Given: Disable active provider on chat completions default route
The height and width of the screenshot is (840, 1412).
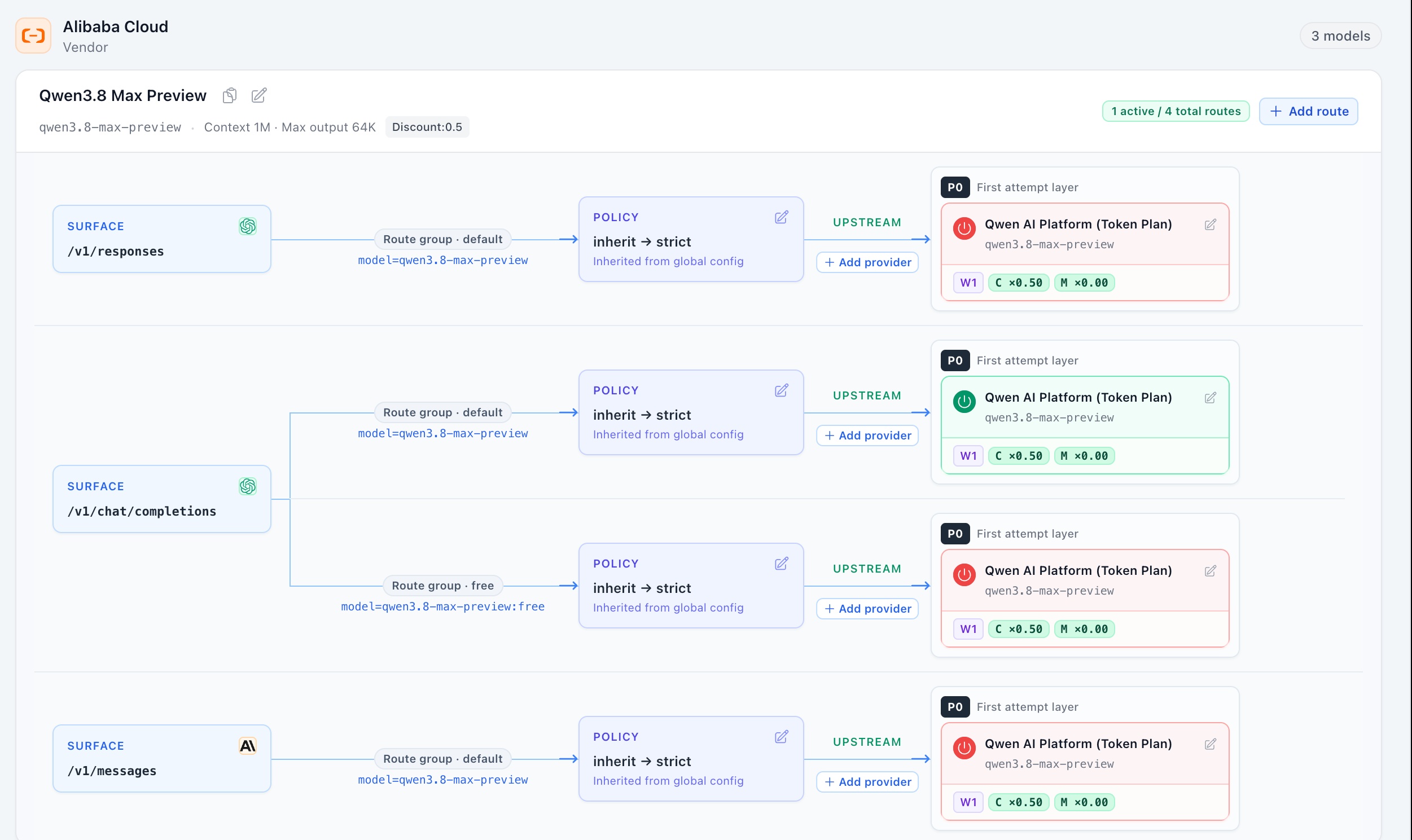Looking at the screenshot, I should click(x=964, y=402).
